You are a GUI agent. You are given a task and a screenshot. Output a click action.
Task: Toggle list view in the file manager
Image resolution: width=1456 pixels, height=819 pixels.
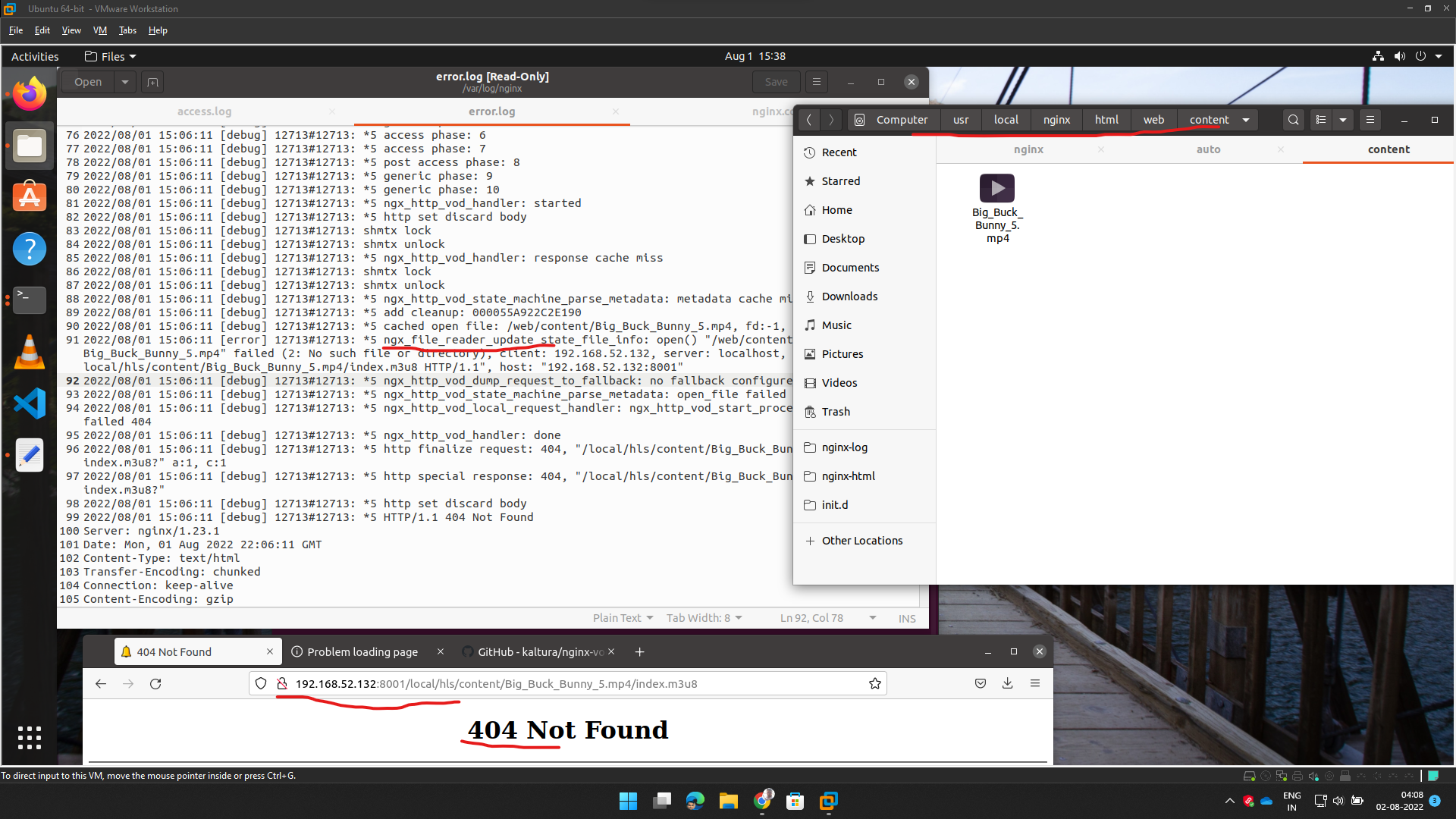coord(1320,120)
